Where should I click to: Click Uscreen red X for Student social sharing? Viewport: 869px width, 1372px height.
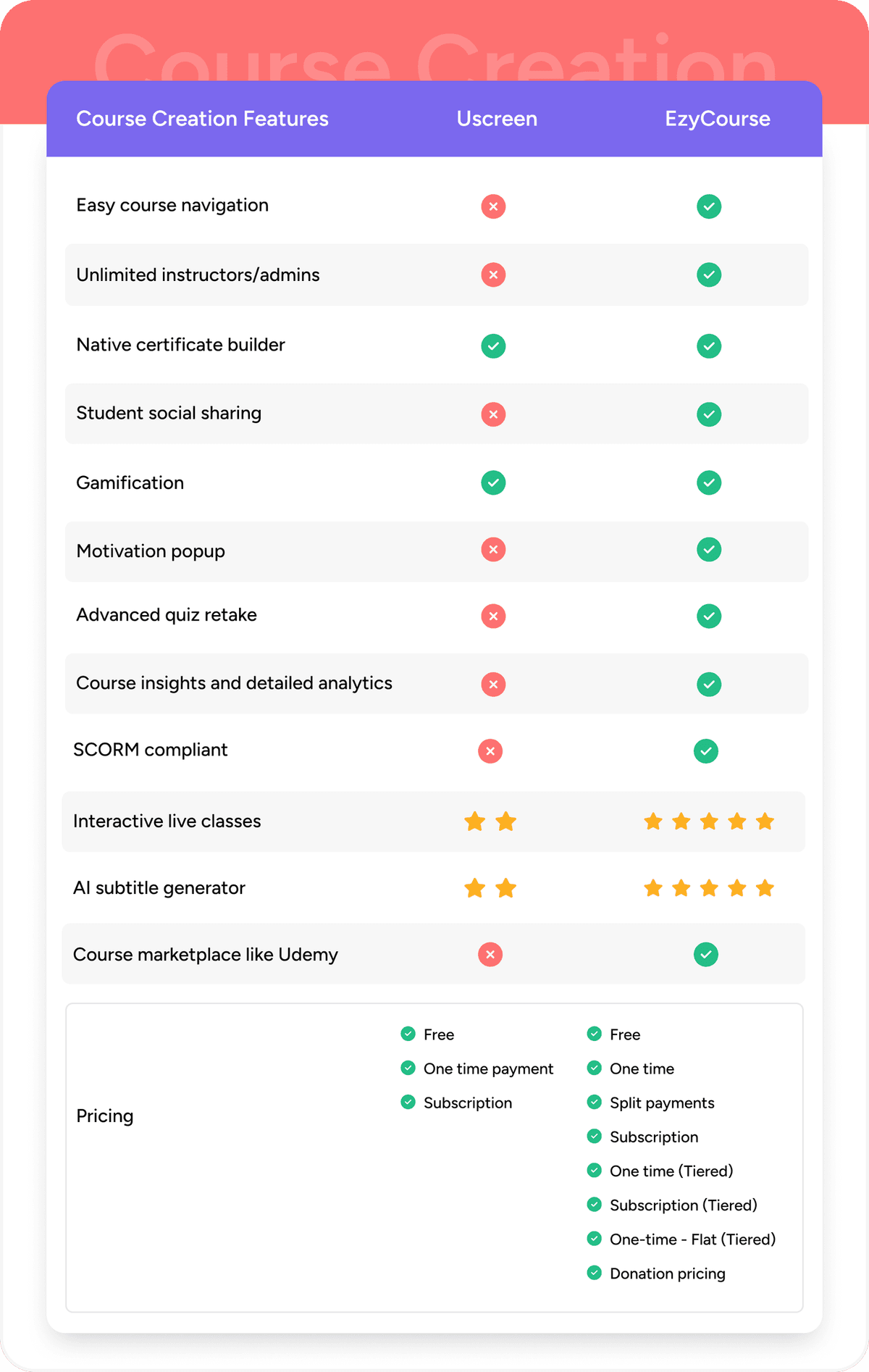pyautogui.click(x=493, y=414)
